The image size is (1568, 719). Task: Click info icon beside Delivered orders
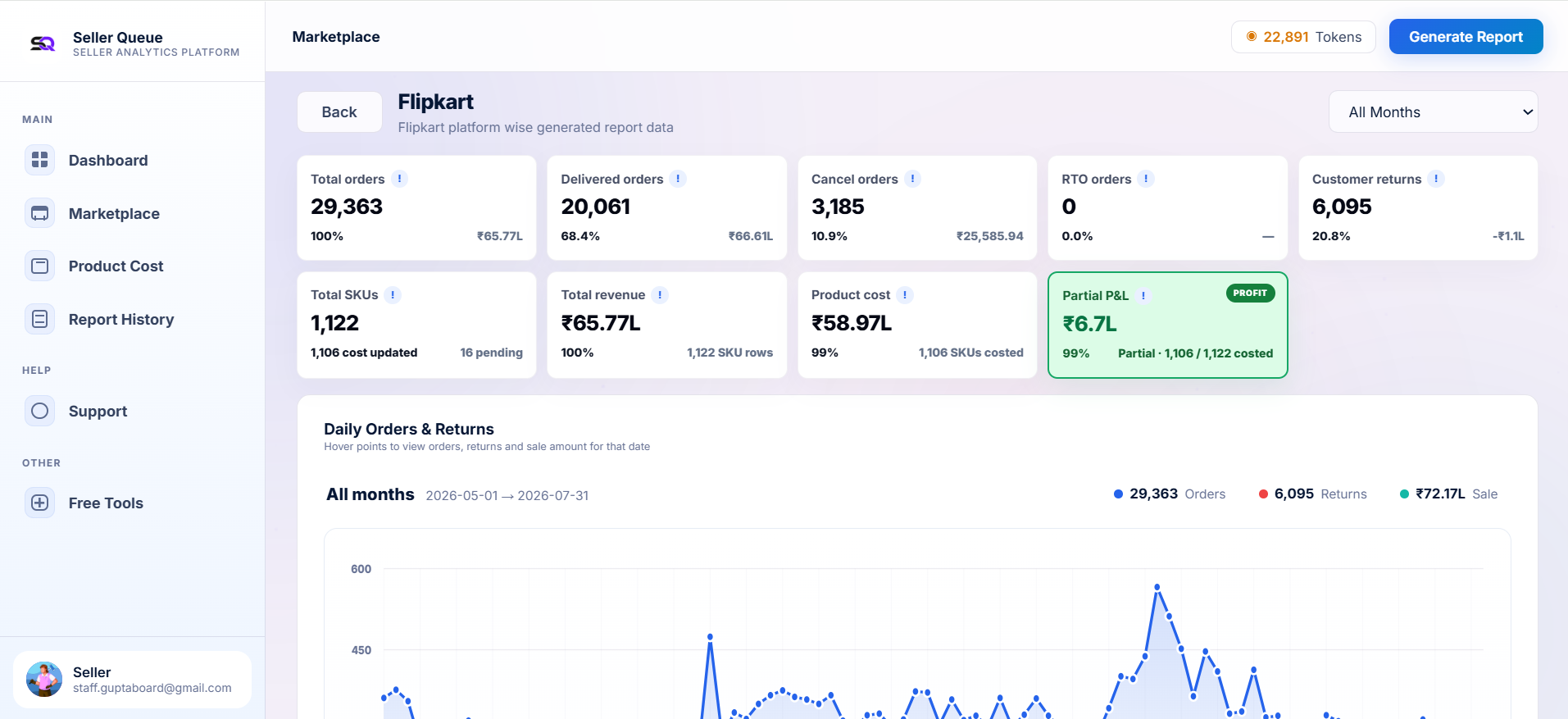[678, 179]
